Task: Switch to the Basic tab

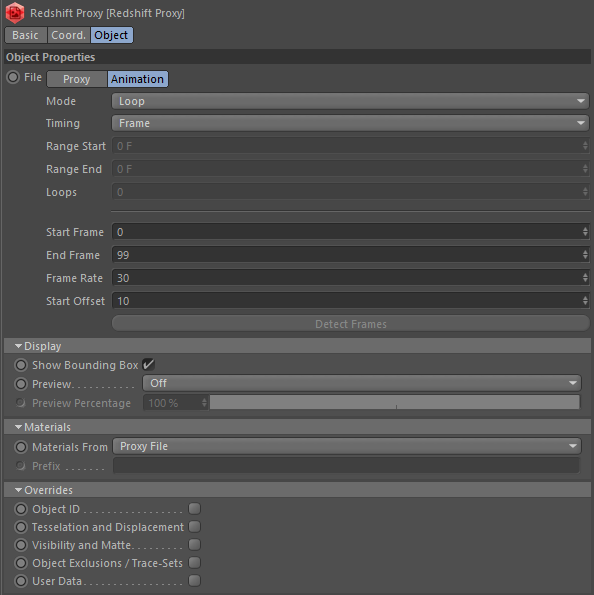Action: click(x=25, y=35)
